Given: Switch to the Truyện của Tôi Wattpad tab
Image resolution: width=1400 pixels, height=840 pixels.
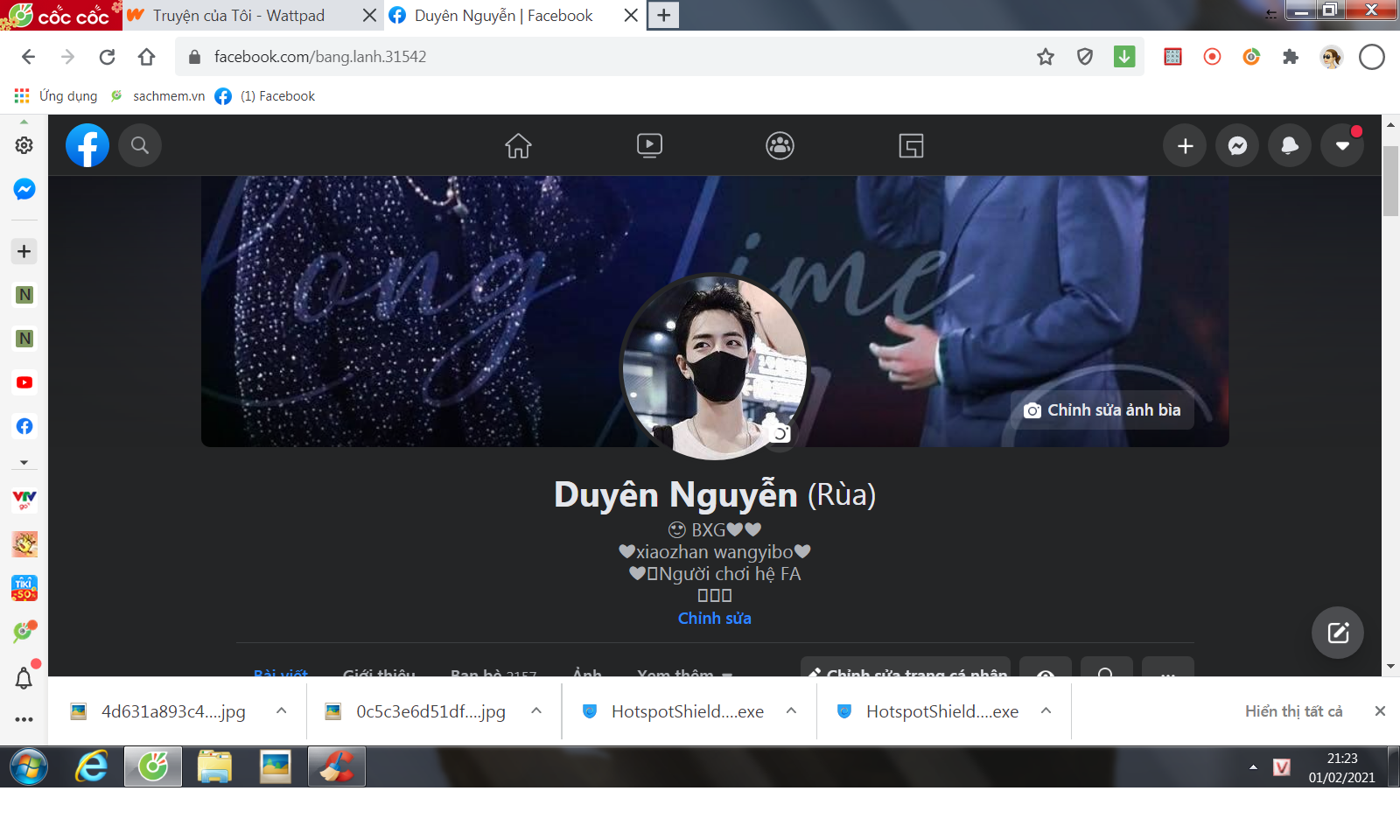Looking at the screenshot, I should click(238, 16).
